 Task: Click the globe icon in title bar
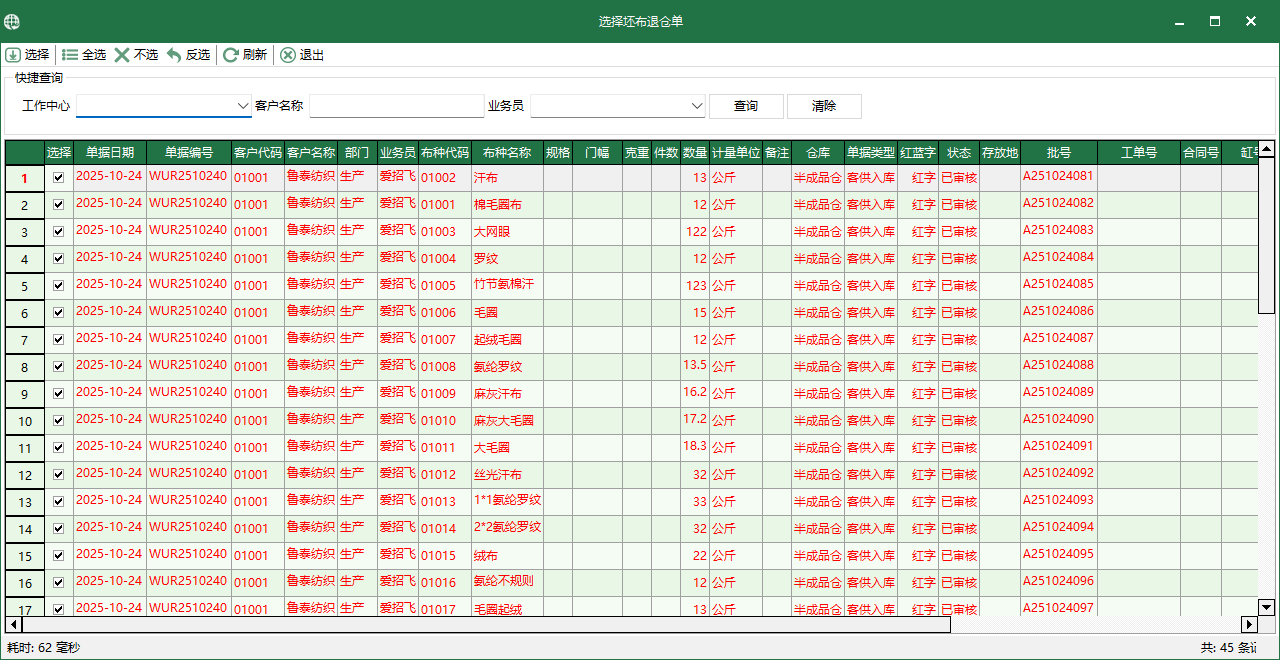[x=13, y=20]
